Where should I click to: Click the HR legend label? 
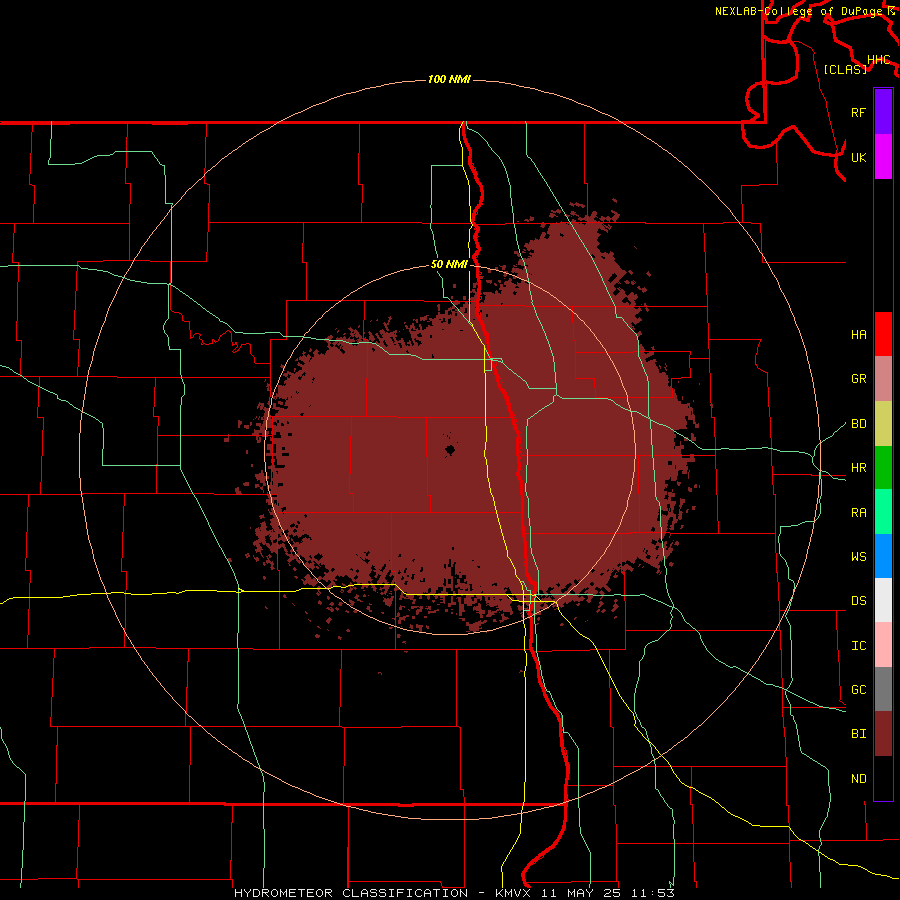point(858,468)
